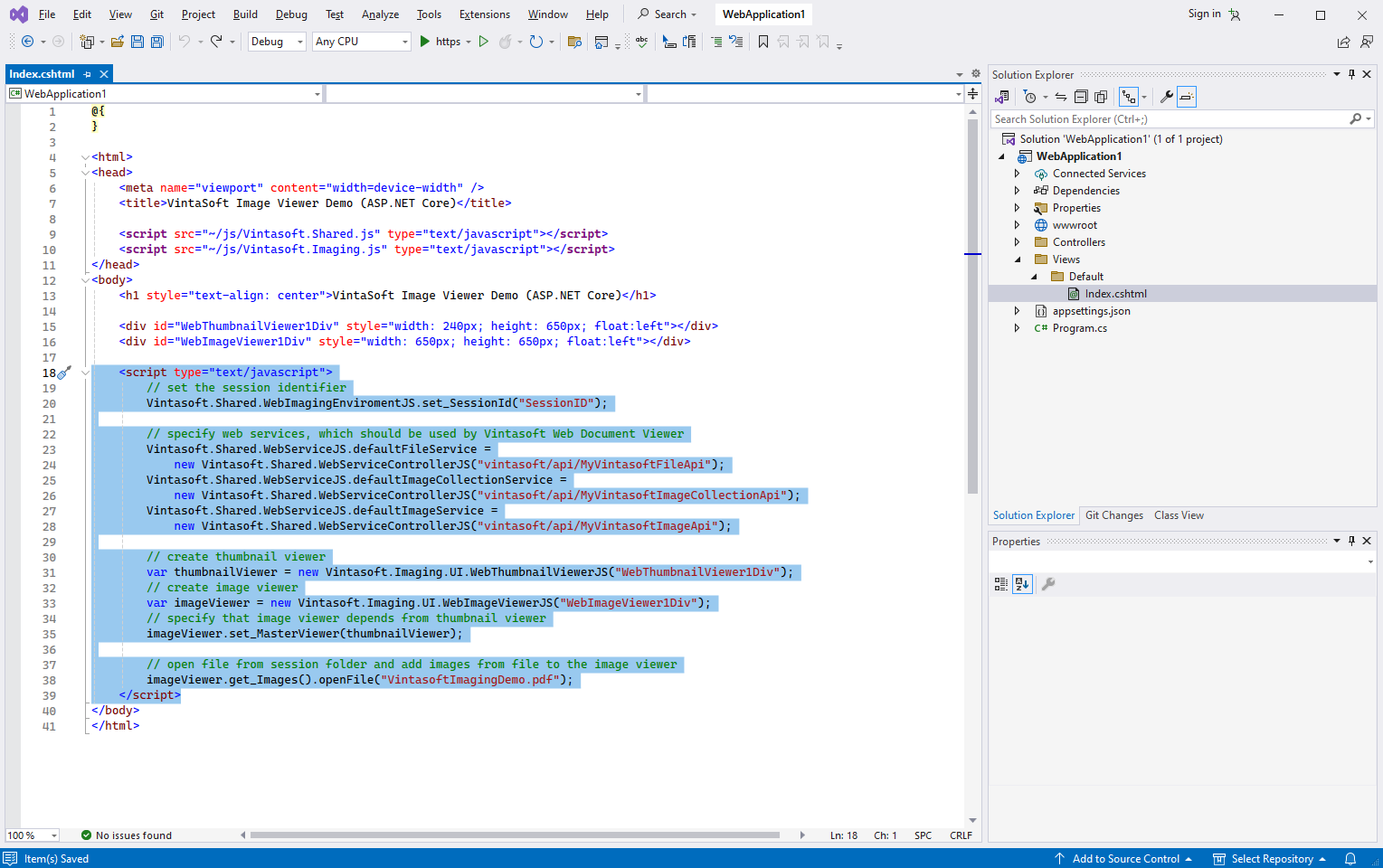Viewport: 1383px width, 868px height.
Task: Click the editor's vertical scrollbar thumb
Action: [973, 307]
